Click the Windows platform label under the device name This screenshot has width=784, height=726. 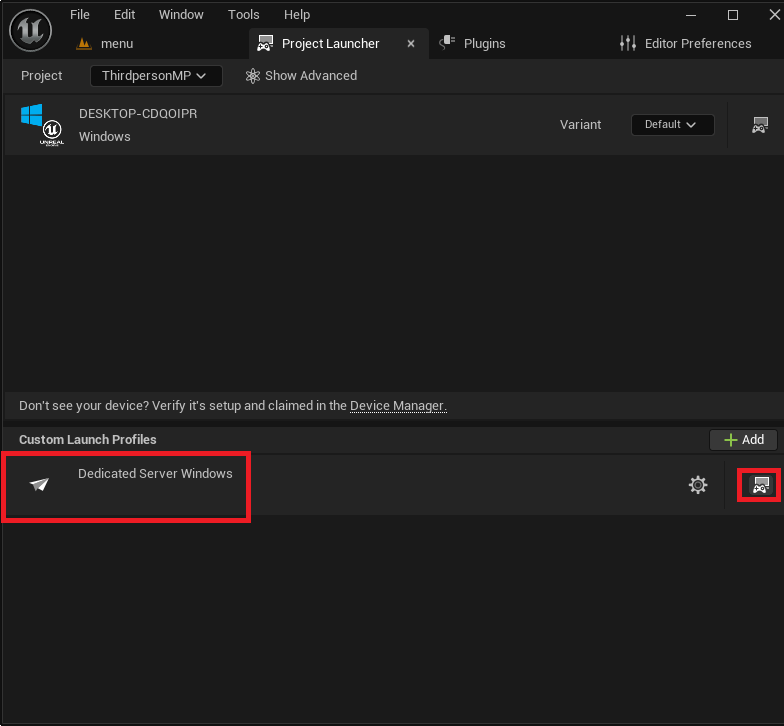coord(104,136)
